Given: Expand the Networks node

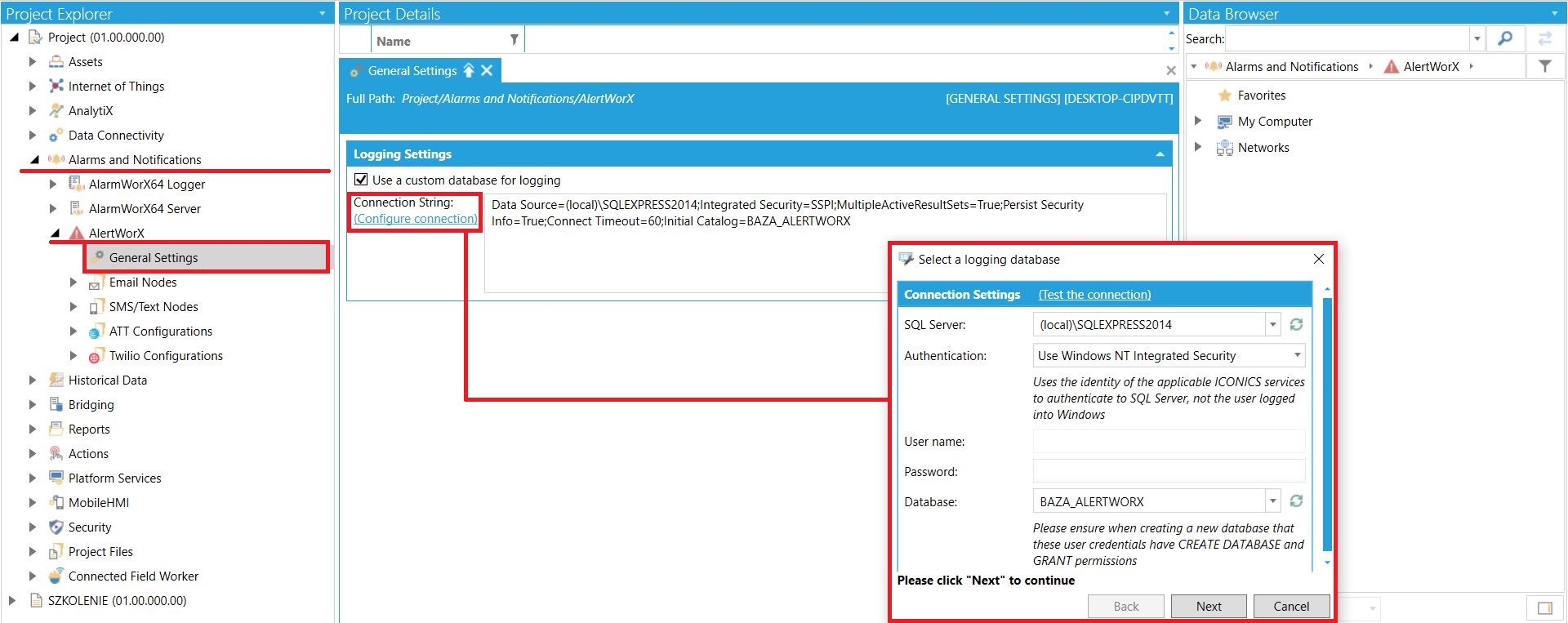Looking at the screenshot, I should (1198, 147).
